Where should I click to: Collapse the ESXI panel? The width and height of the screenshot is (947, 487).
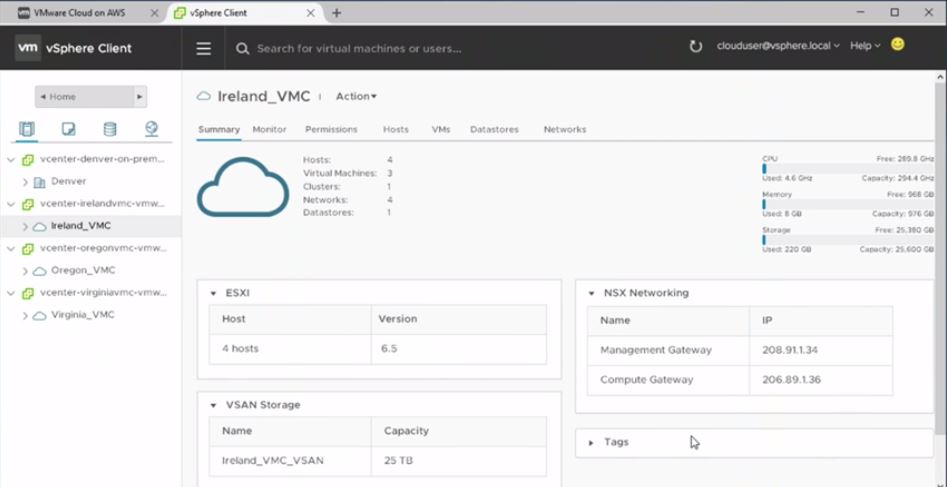coord(213,294)
